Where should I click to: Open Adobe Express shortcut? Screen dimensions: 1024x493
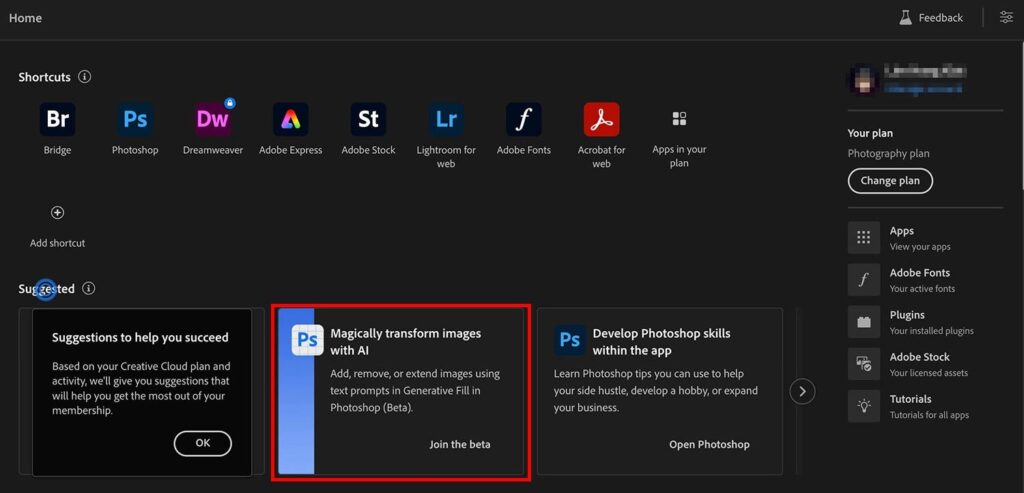pos(290,120)
